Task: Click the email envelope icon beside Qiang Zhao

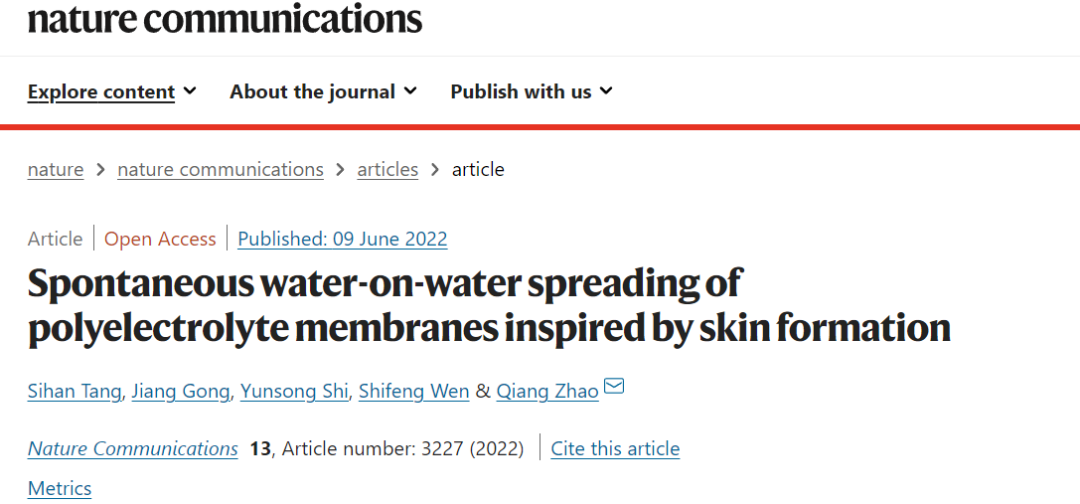Action: coord(614,387)
